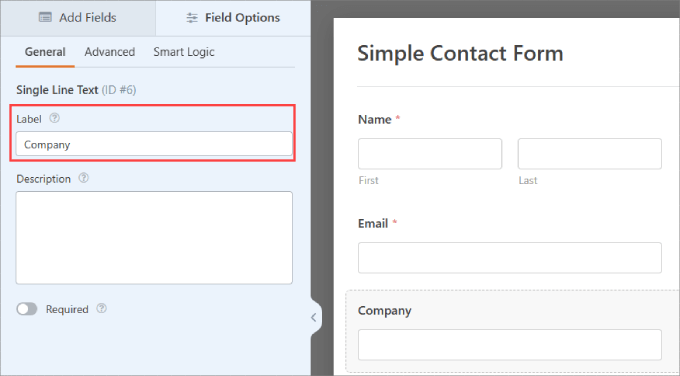Select the General sub-tab

click(x=45, y=52)
